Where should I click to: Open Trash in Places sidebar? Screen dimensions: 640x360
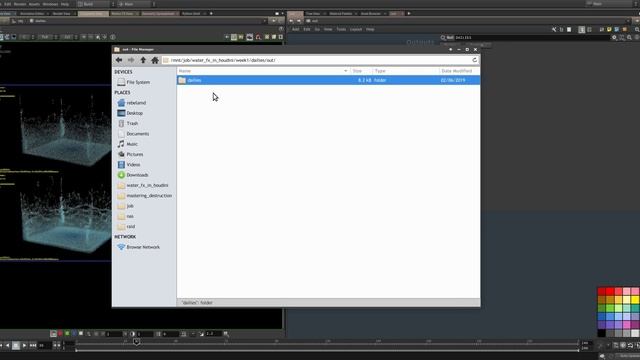(x=128, y=123)
